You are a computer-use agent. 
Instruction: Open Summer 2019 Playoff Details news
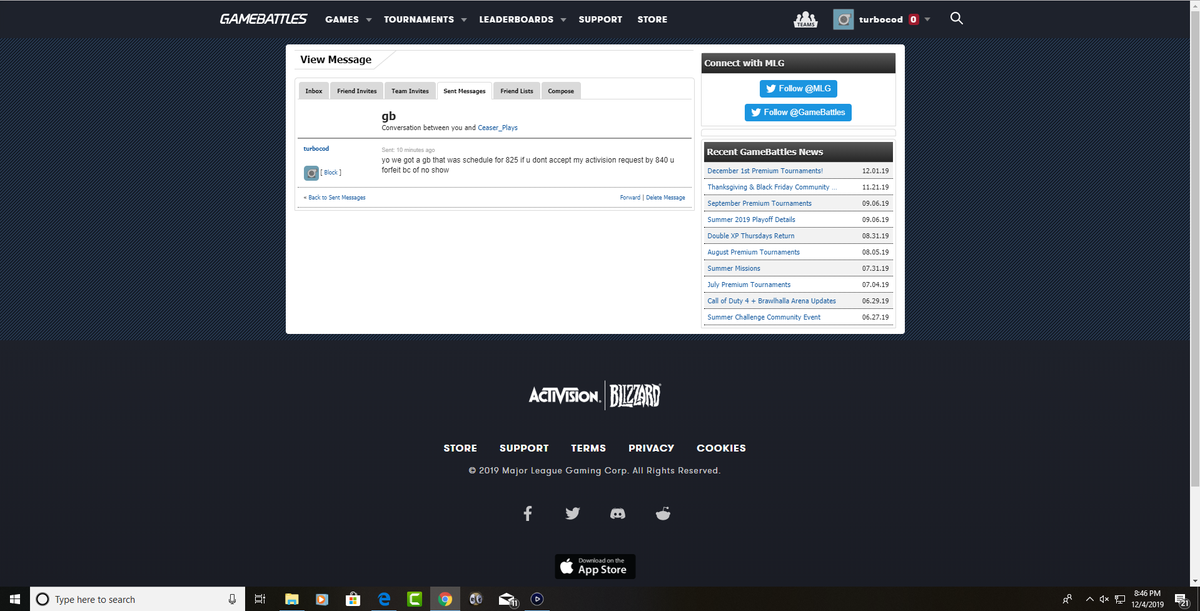[751, 219]
